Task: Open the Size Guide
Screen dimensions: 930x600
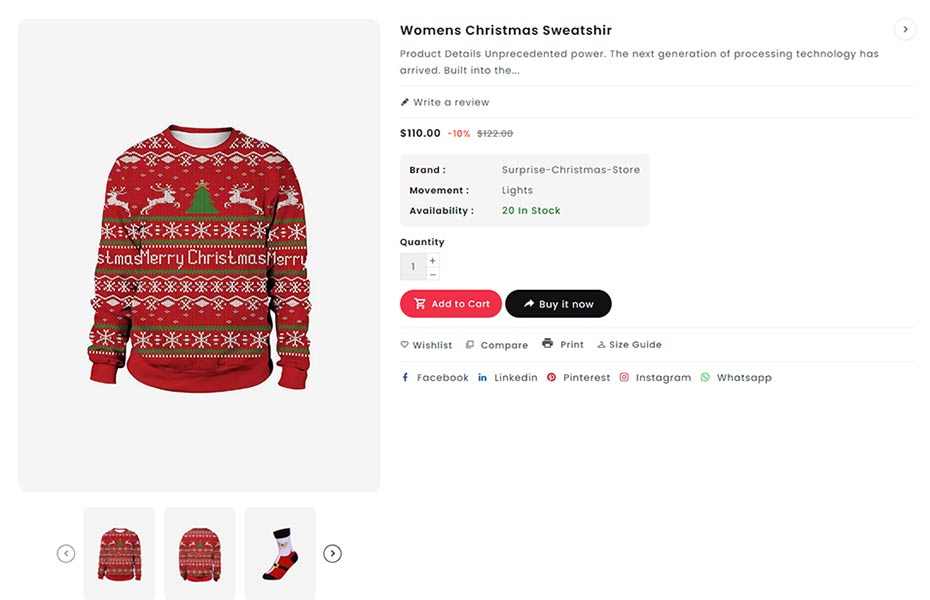Action: [629, 345]
